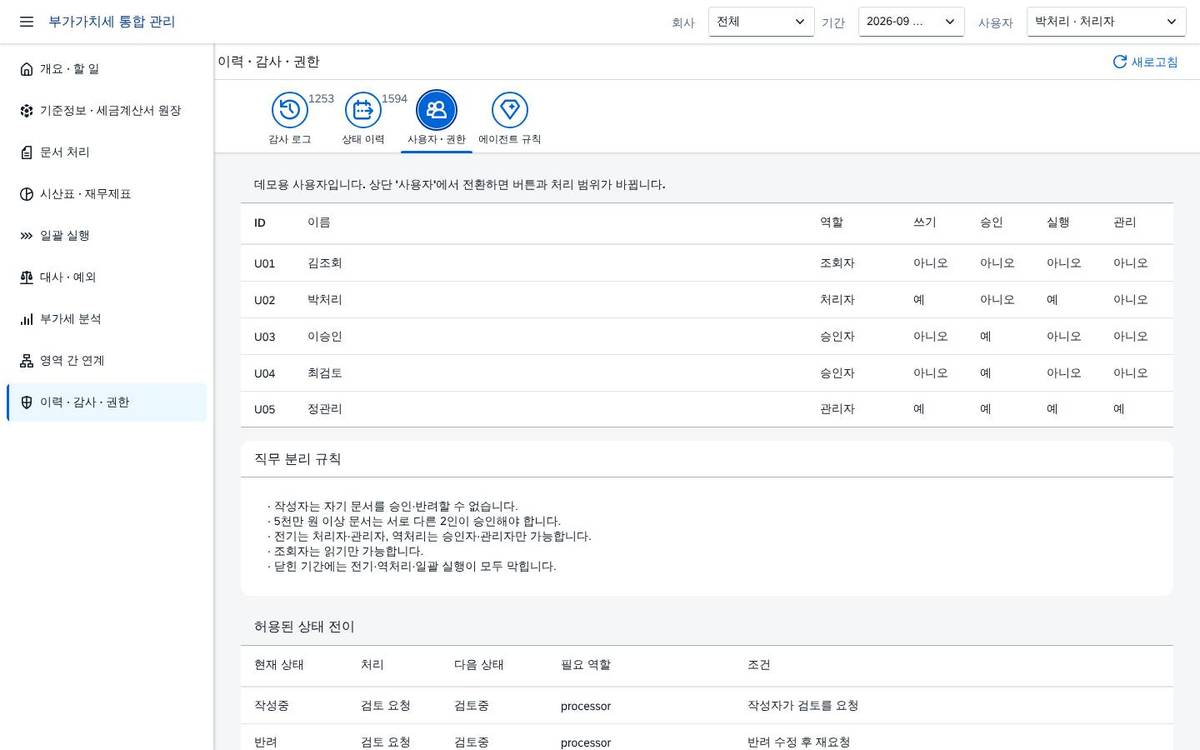Viewport: 1200px width, 750px height.
Task: Click the 처리자 role cell in U02 row
Action: click(838, 300)
